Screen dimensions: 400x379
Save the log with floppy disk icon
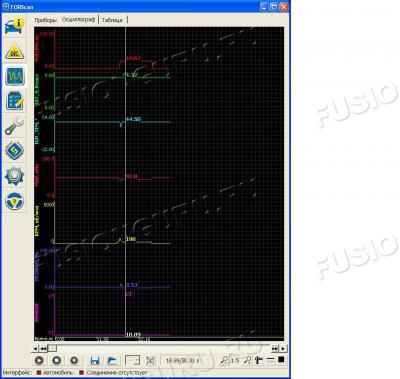point(95,360)
